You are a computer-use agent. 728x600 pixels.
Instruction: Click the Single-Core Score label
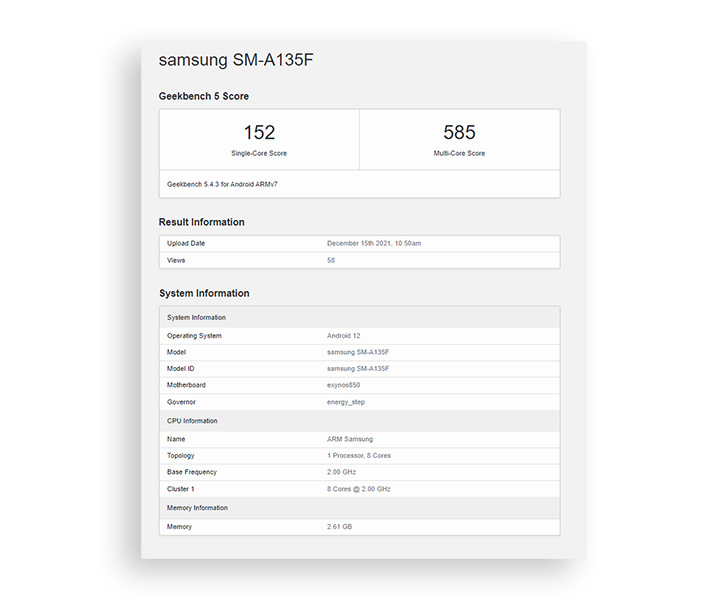[259, 153]
